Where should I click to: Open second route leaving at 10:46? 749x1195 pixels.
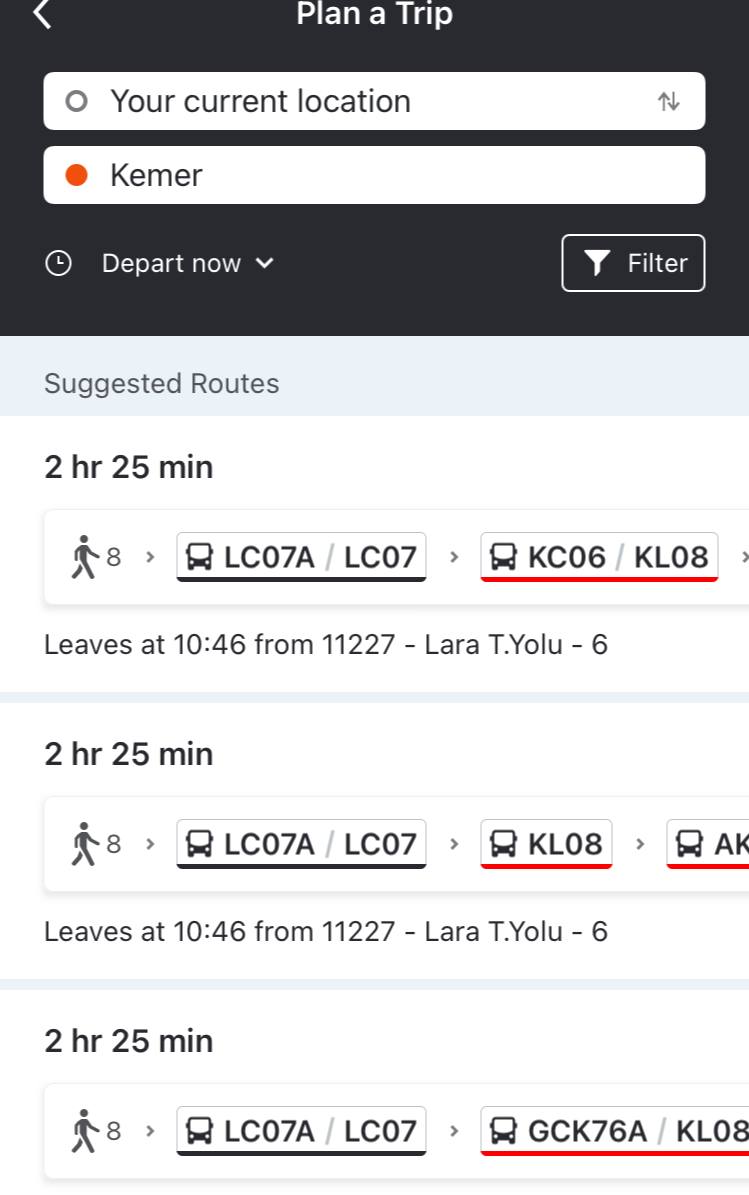coord(374,841)
